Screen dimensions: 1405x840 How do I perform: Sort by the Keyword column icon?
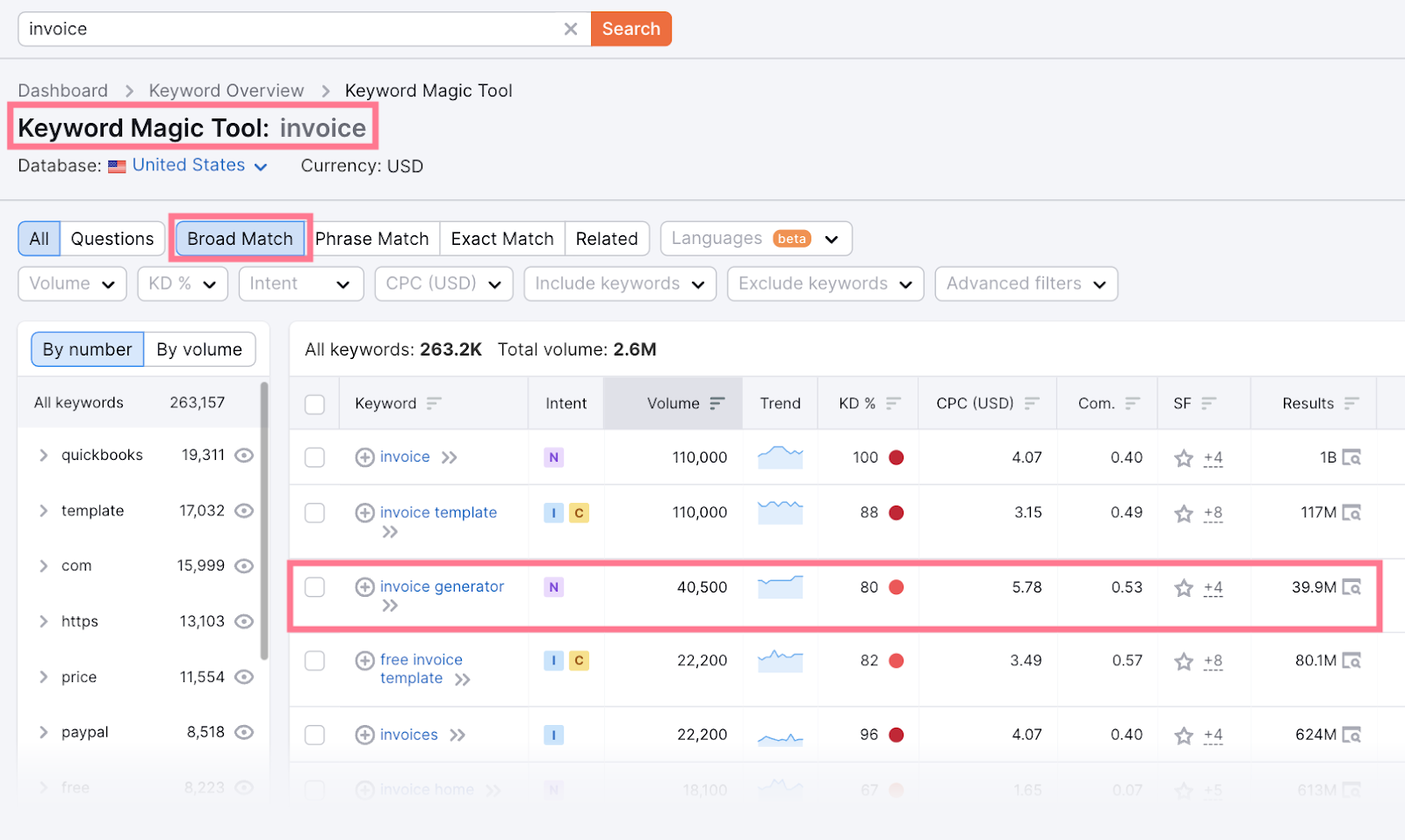coord(434,404)
